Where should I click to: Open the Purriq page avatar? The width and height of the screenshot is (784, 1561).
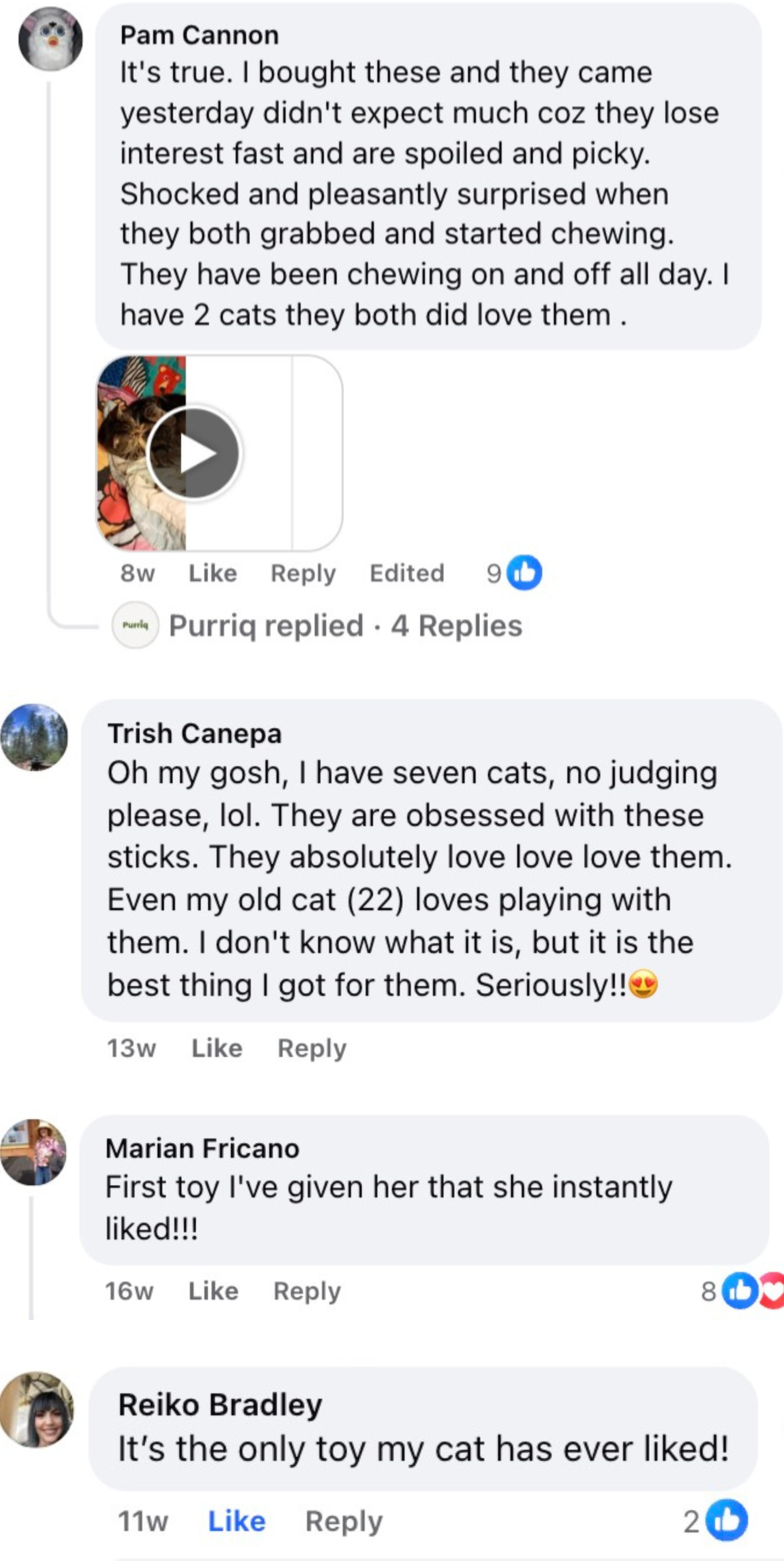135,625
